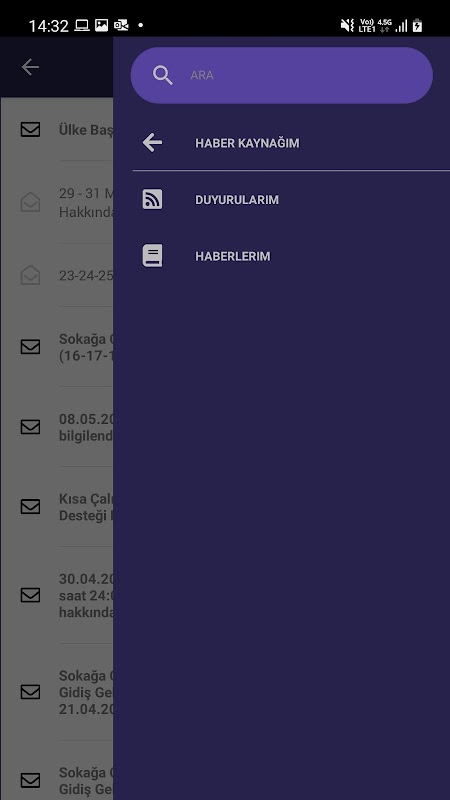The height and width of the screenshot is (800, 450).
Task: Tap the book icon for Haberlerim
Action: tap(152, 256)
